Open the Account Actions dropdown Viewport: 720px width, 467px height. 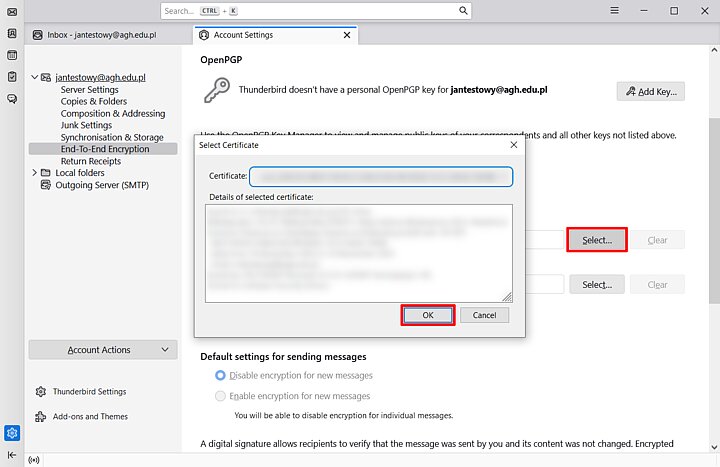coord(103,350)
